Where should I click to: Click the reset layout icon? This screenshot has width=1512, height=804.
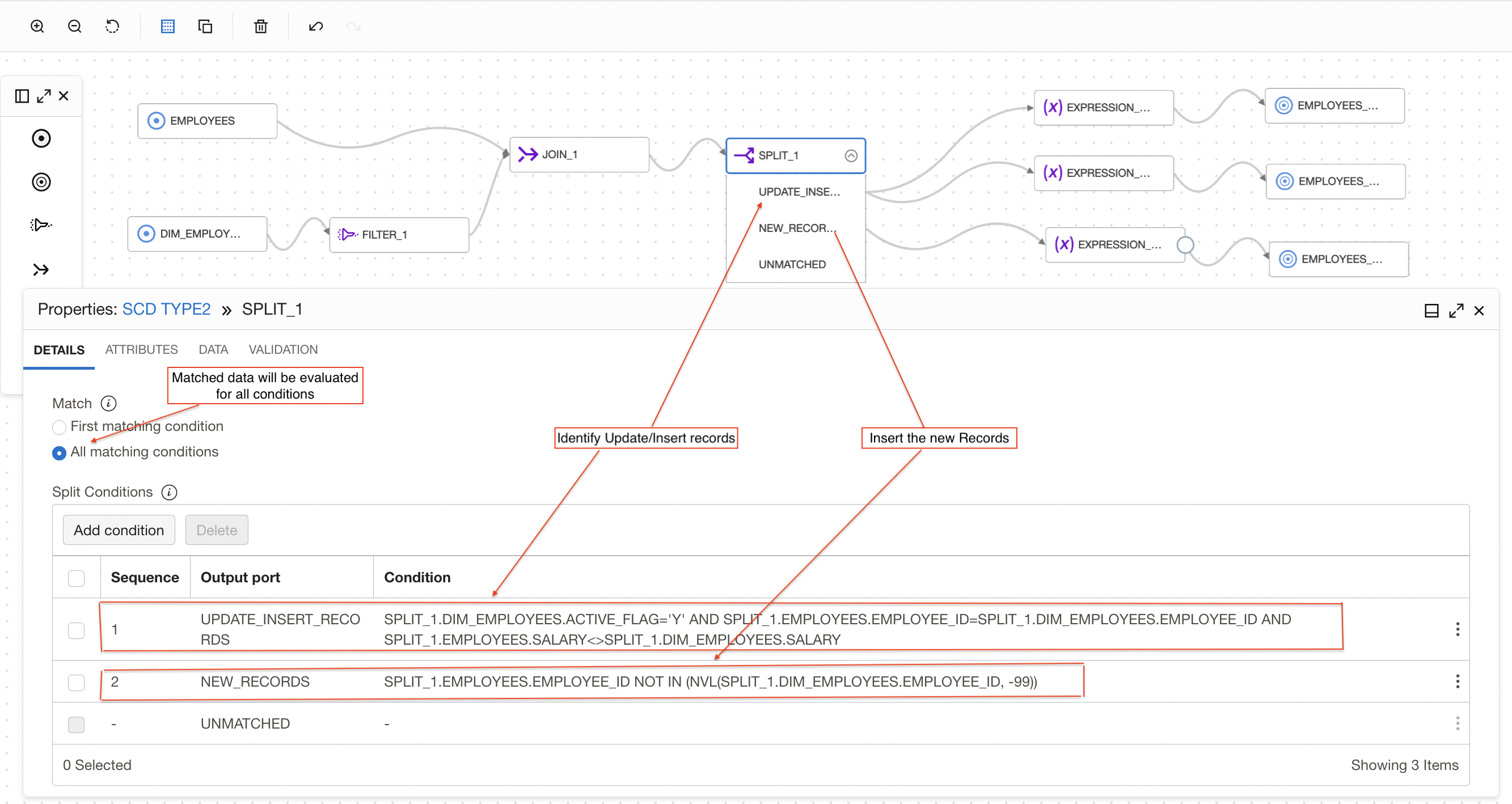point(112,26)
